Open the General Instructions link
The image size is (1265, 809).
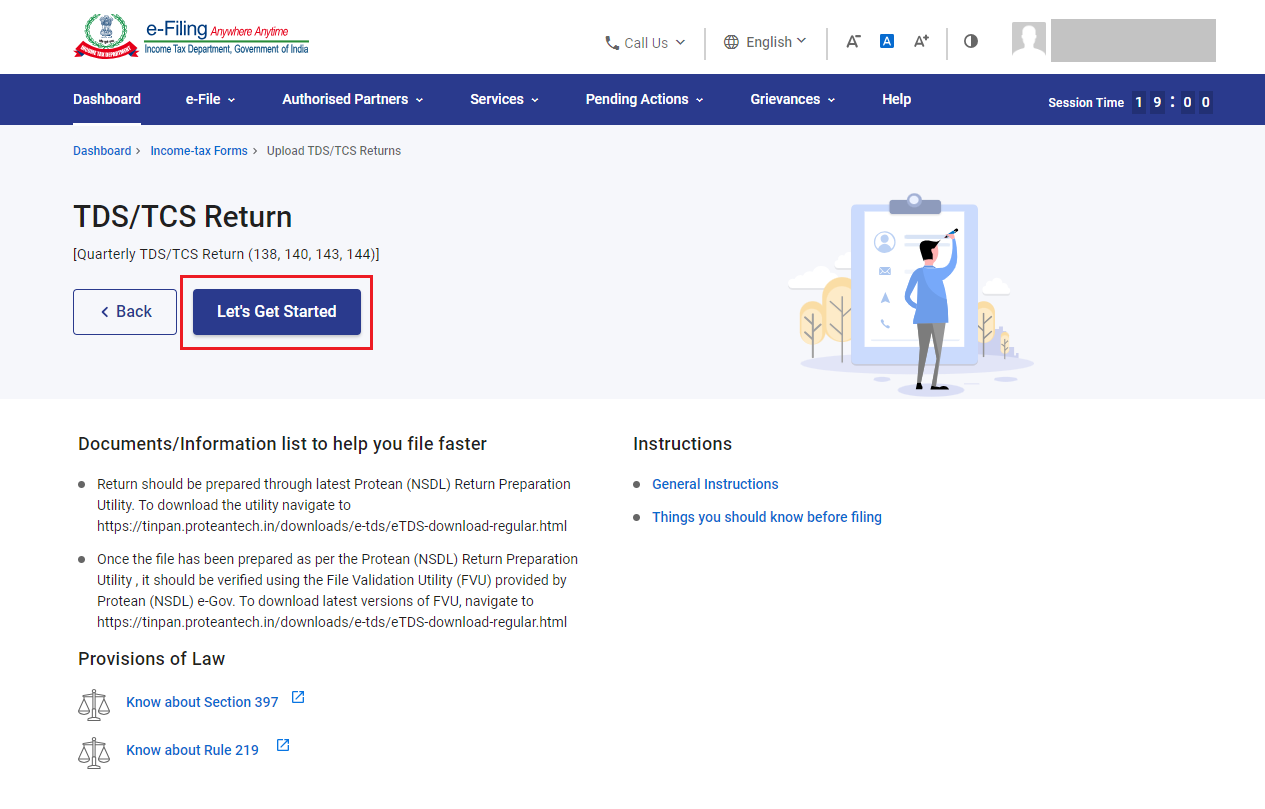click(715, 484)
